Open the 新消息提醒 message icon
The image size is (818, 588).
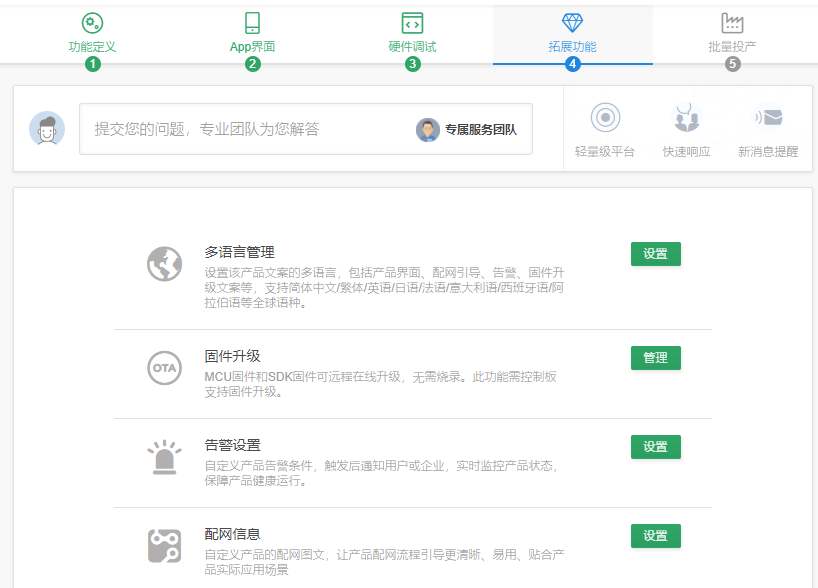click(766, 116)
